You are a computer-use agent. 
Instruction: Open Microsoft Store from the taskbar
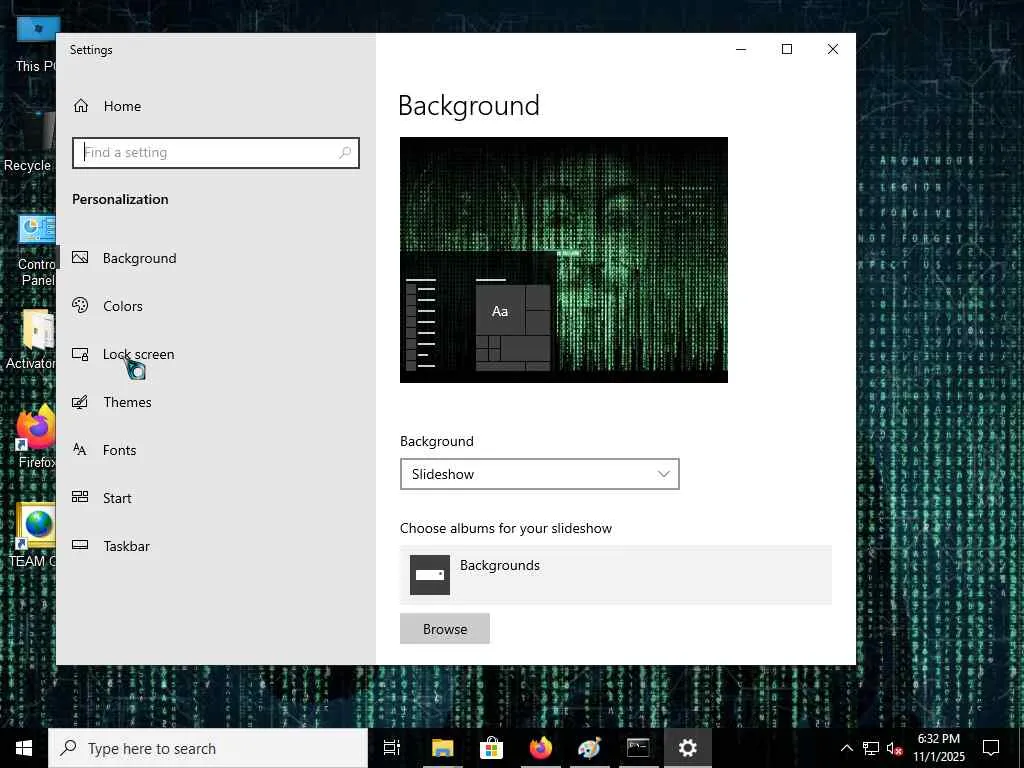[491, 748]
